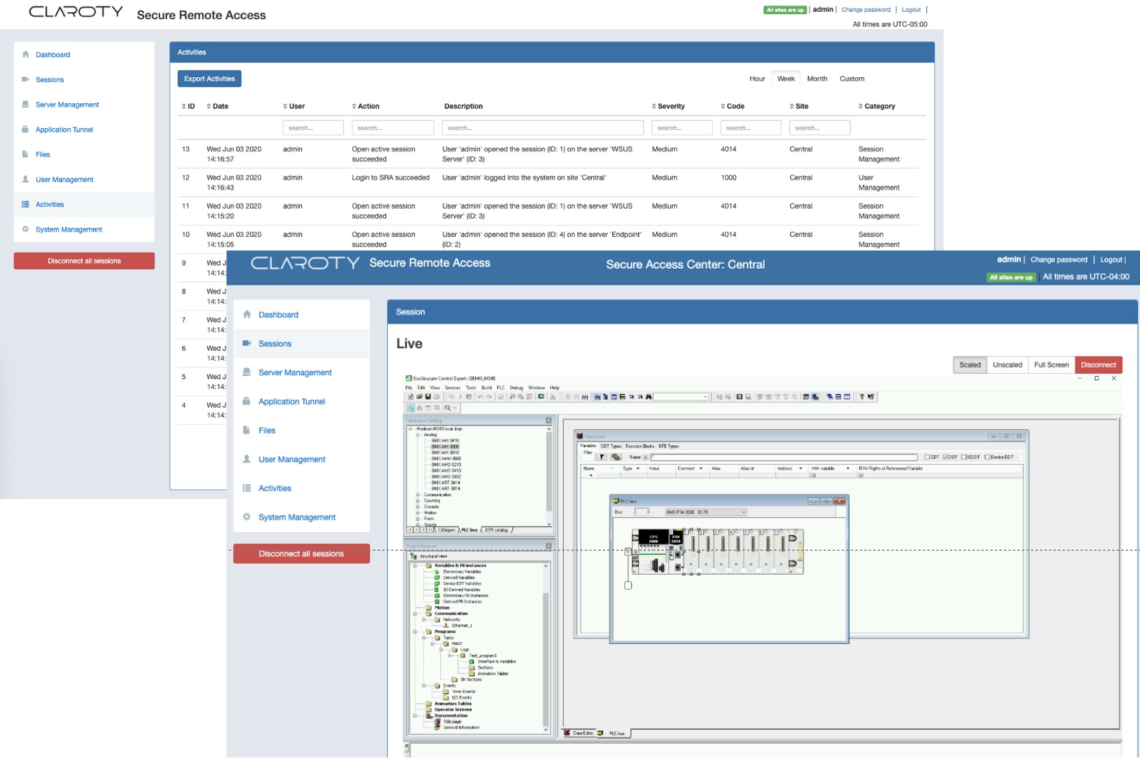The image size is (1140, 758).
Task: Click Sessions icon in back Activities window sidebar
Action: point(25,79)
